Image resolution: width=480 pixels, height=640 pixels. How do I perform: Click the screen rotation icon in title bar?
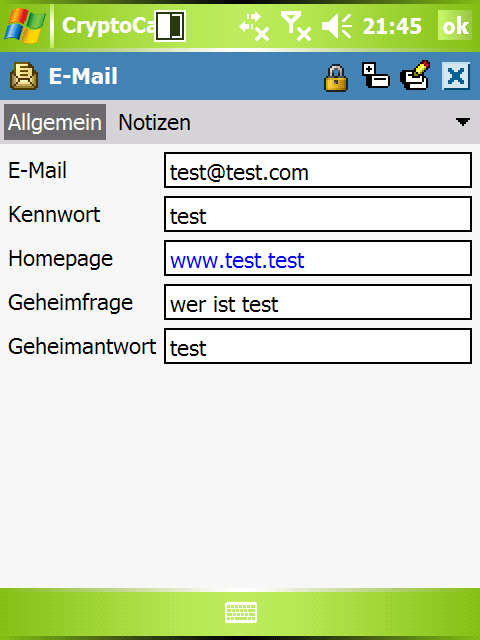pyautogui.click(x=170, y=26)
